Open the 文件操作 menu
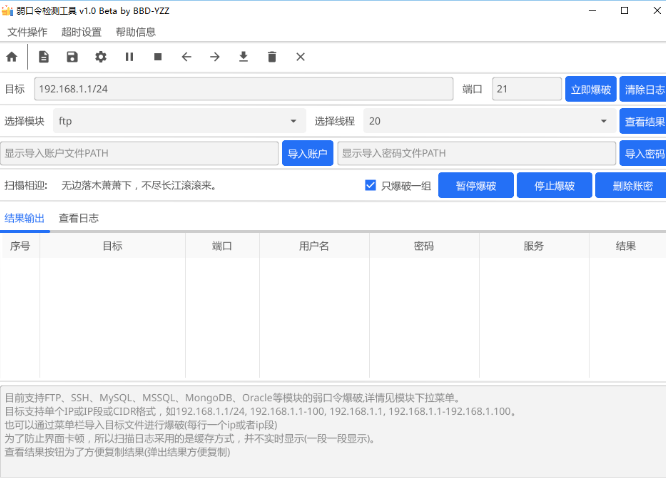Screen dimensions: 666x483 pos(27,32)
